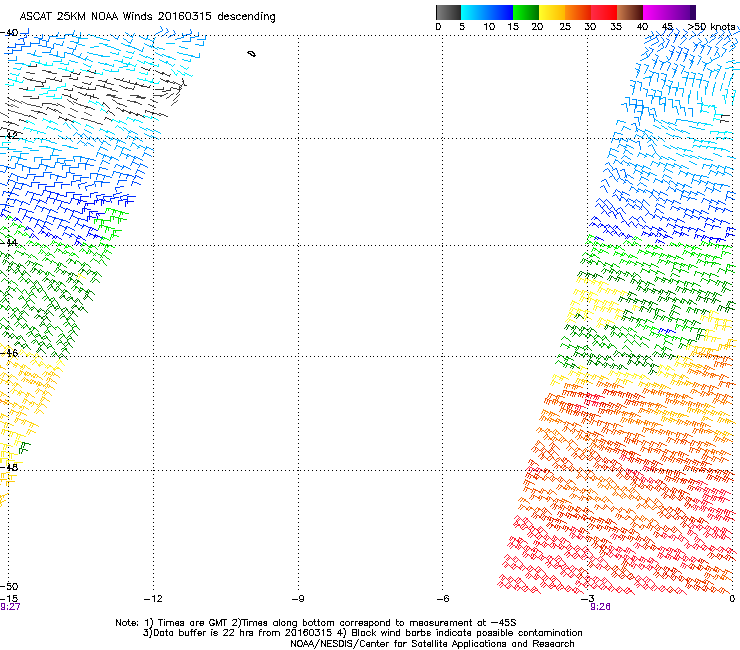Screen dimensions: 740x650
Task: Click the legend label '15'
Action: click(513, 27)
